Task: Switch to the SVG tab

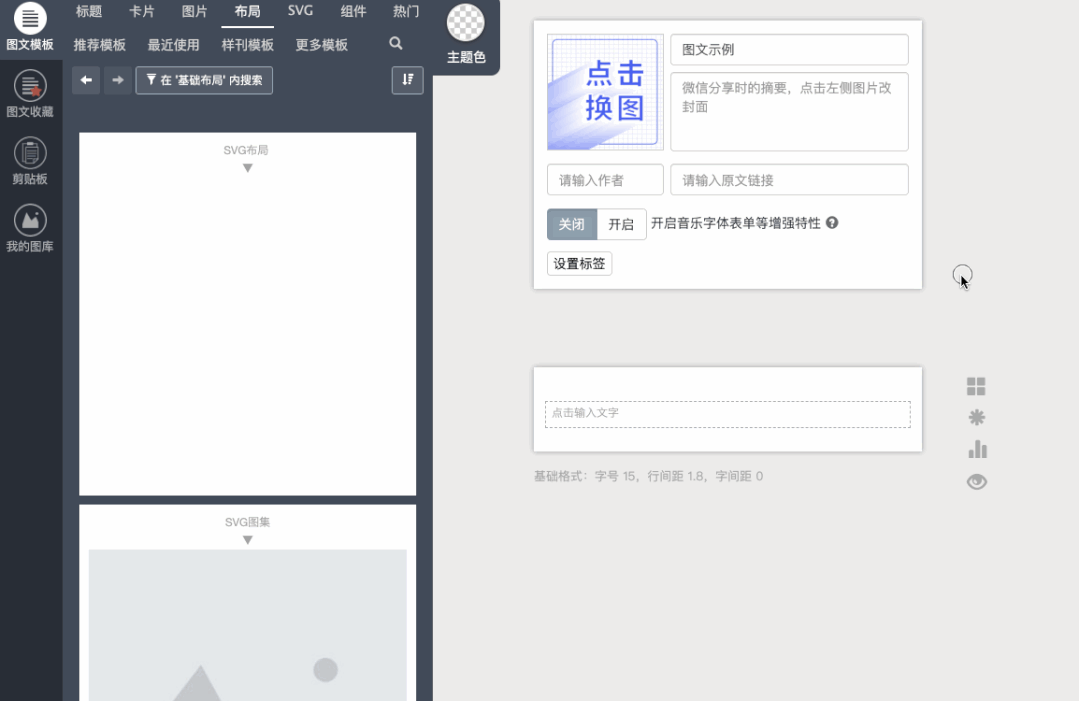Action: pyautogui.click(x=300, y=11)
